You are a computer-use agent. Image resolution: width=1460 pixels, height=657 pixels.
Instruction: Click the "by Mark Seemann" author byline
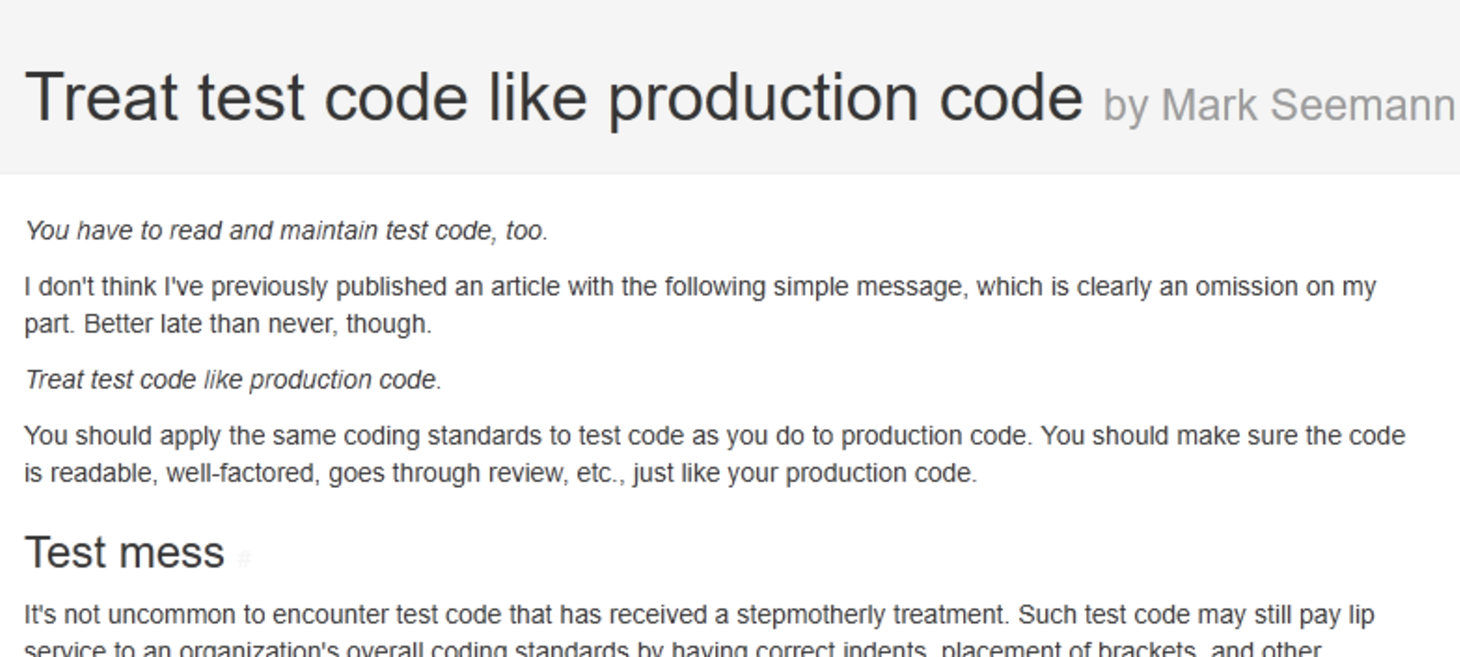point(1278,105)
